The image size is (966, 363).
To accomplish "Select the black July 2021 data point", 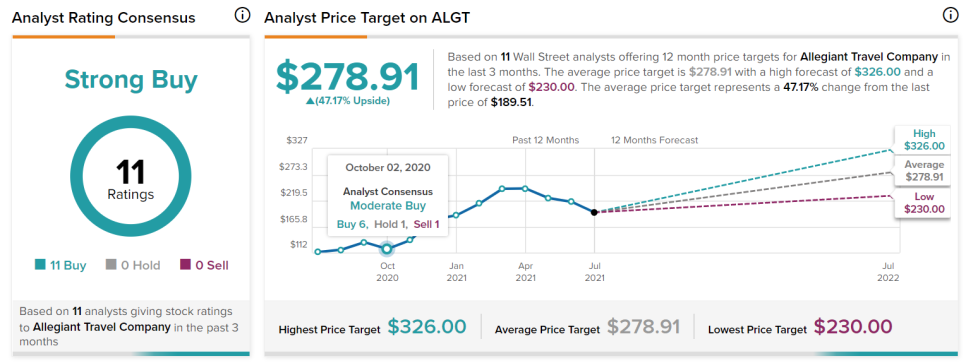I will (x=594, y=212).
